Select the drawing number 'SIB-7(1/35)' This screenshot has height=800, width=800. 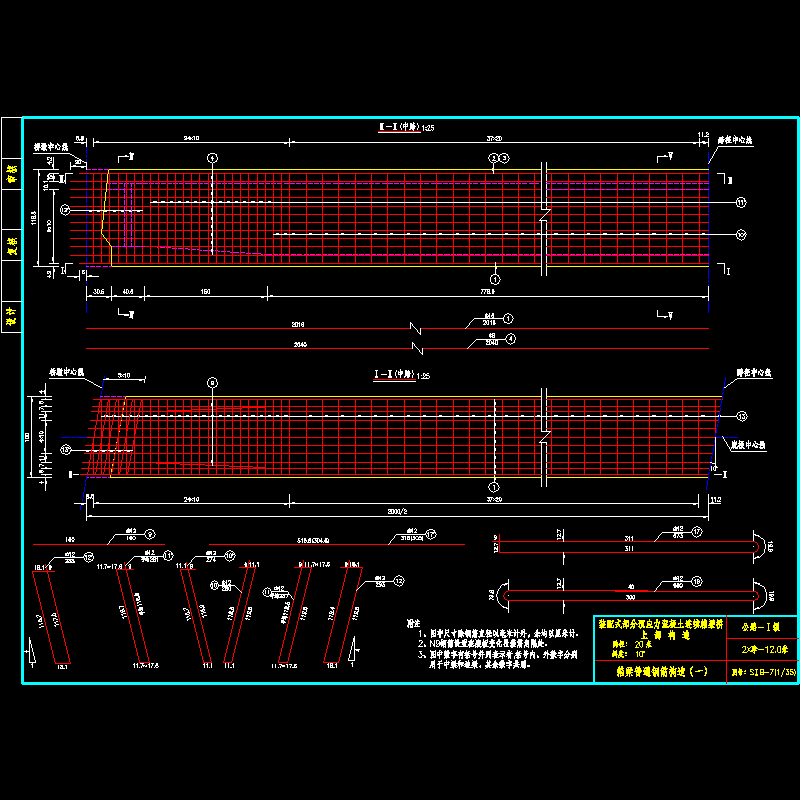click(772, 672)
